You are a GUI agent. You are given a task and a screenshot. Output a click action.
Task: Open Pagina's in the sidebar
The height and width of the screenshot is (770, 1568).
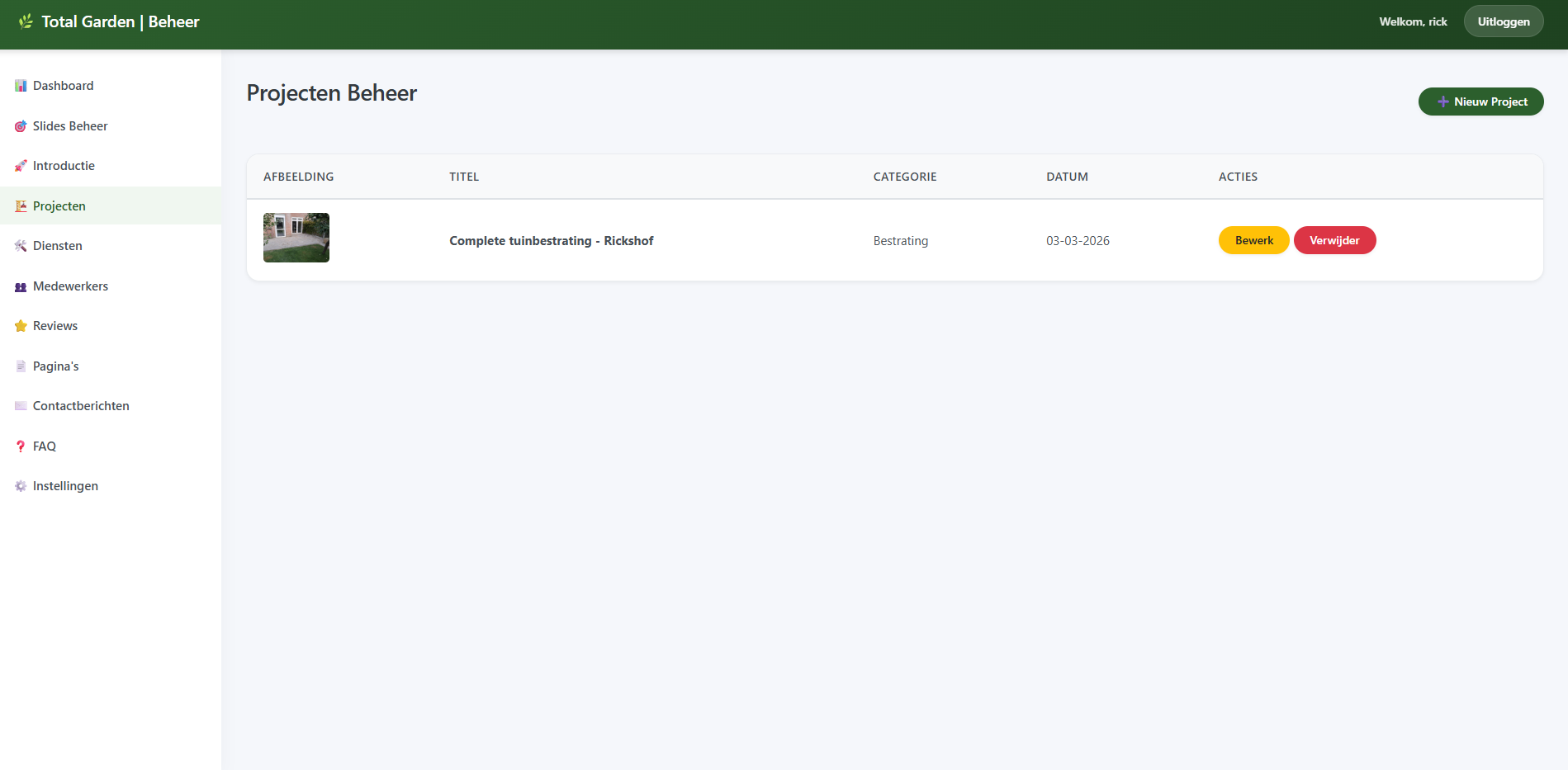tap(111, 366)
